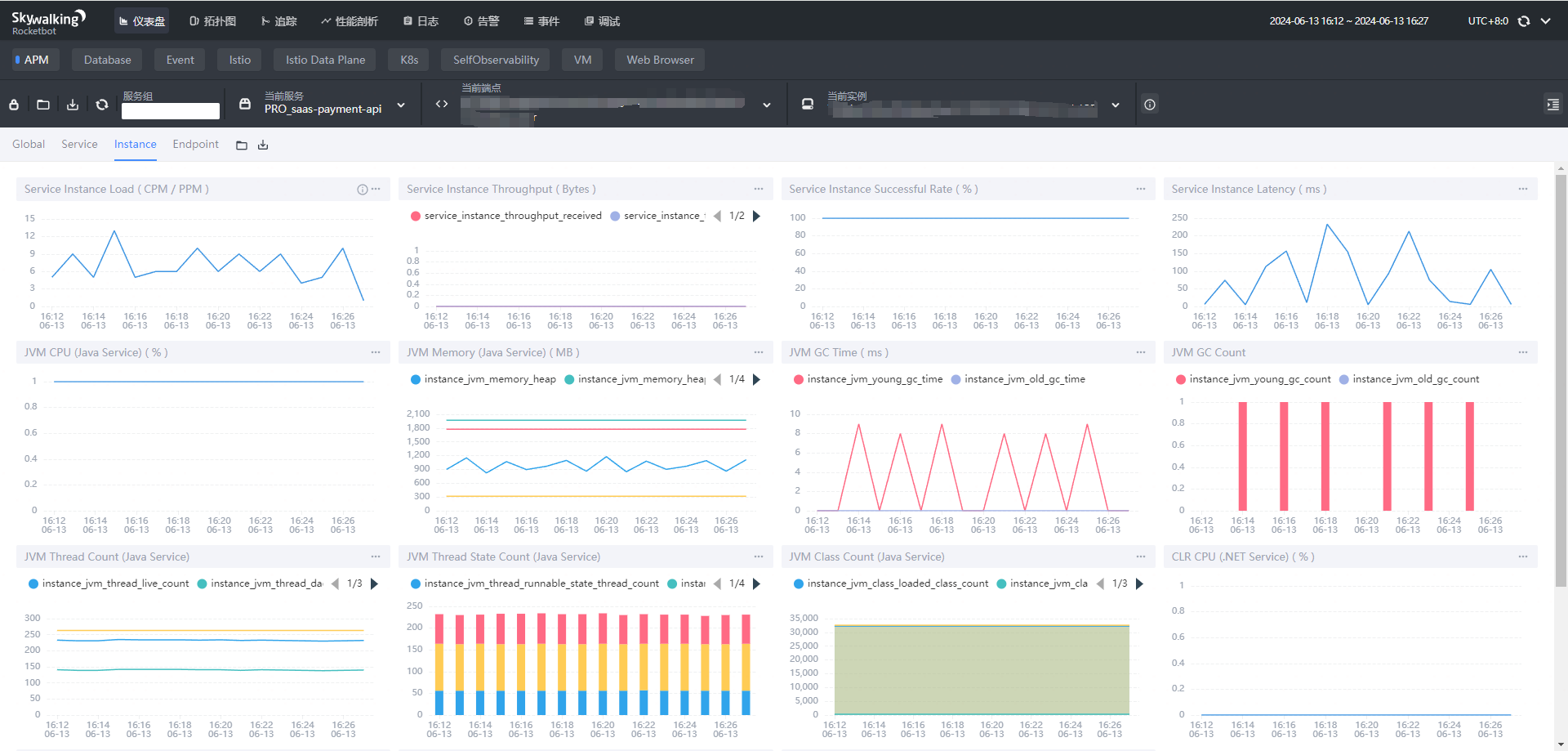Open more menu on Service Instance Latency
This screenshot has height=751, width=1568.
[x=1523, y=189]
